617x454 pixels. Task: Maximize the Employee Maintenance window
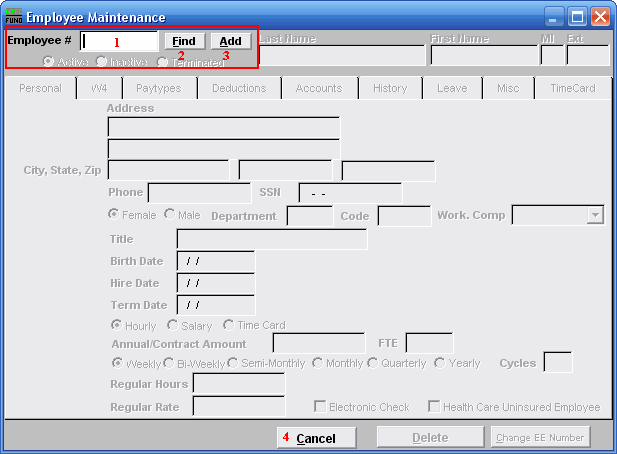[x=577, y=17]
